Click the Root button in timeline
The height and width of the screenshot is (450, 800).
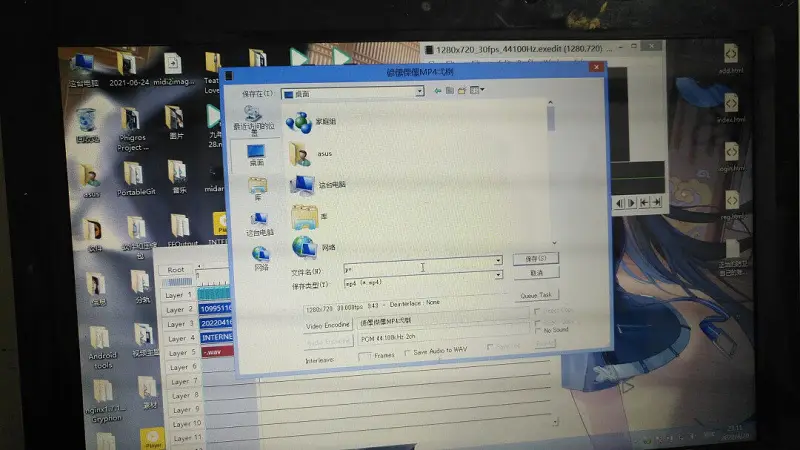coord(176,269)
